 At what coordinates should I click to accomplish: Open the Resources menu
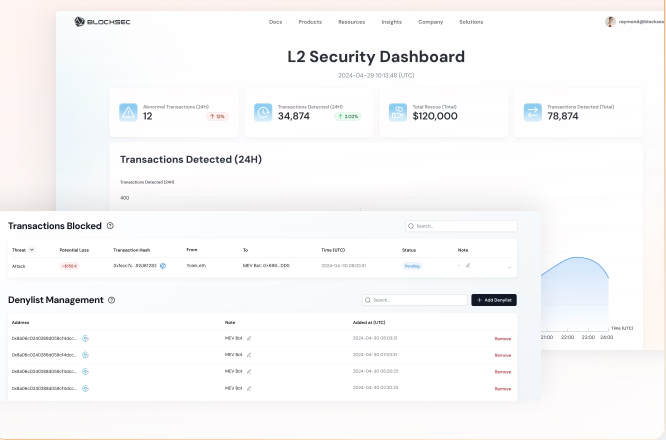351,22
